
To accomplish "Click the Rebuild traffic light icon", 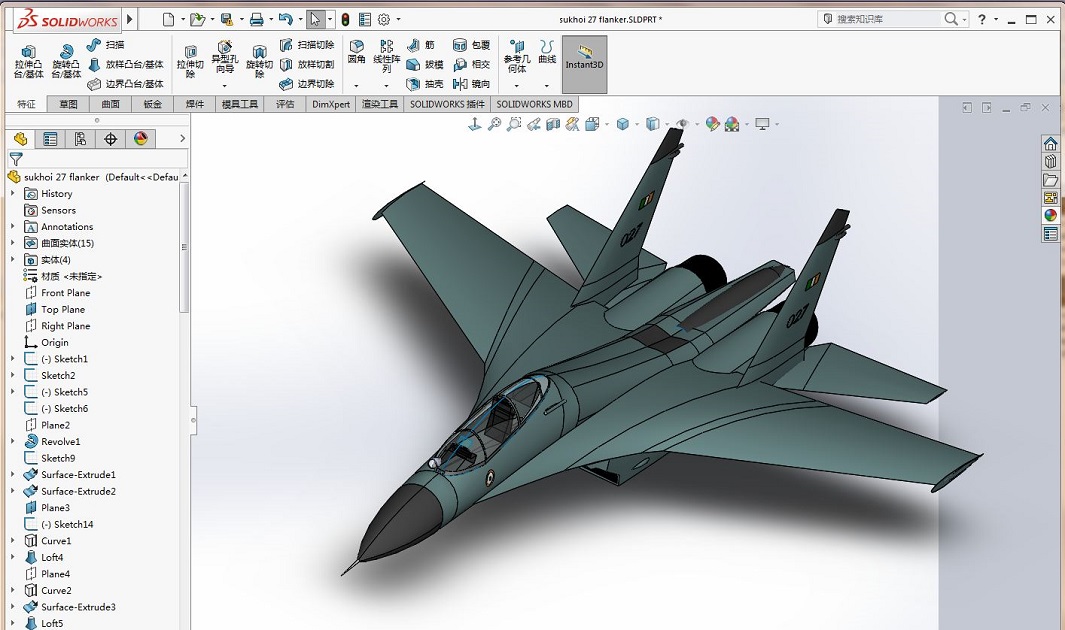I will click(345, 20).
